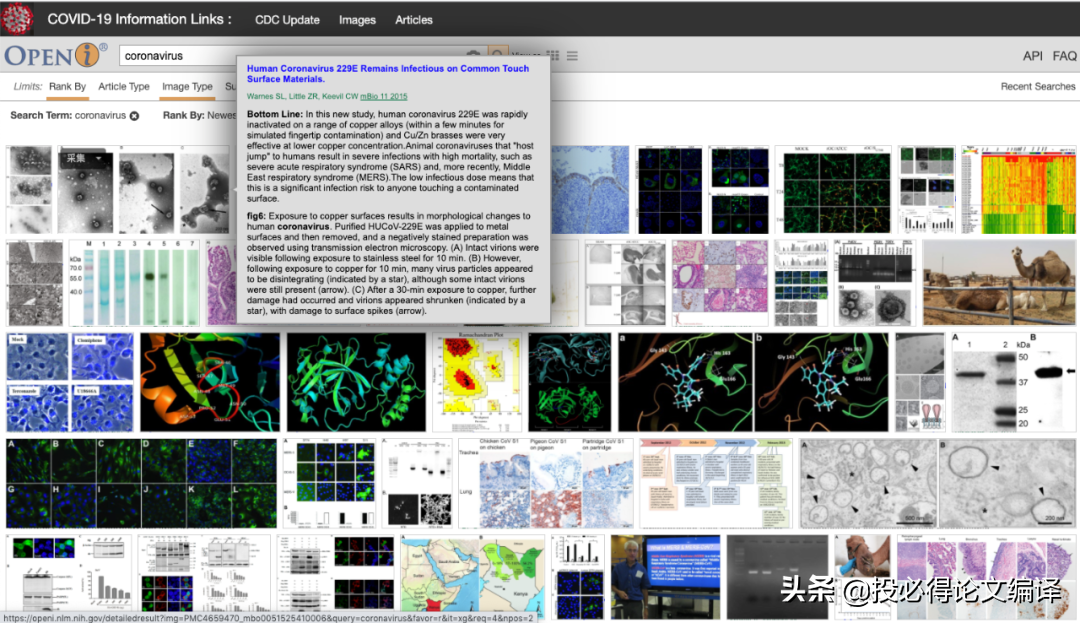This screenshot has width=1080, height=623.
Task: Click the 'Rank By: Newest' filter text
Action: click(199, 115)
